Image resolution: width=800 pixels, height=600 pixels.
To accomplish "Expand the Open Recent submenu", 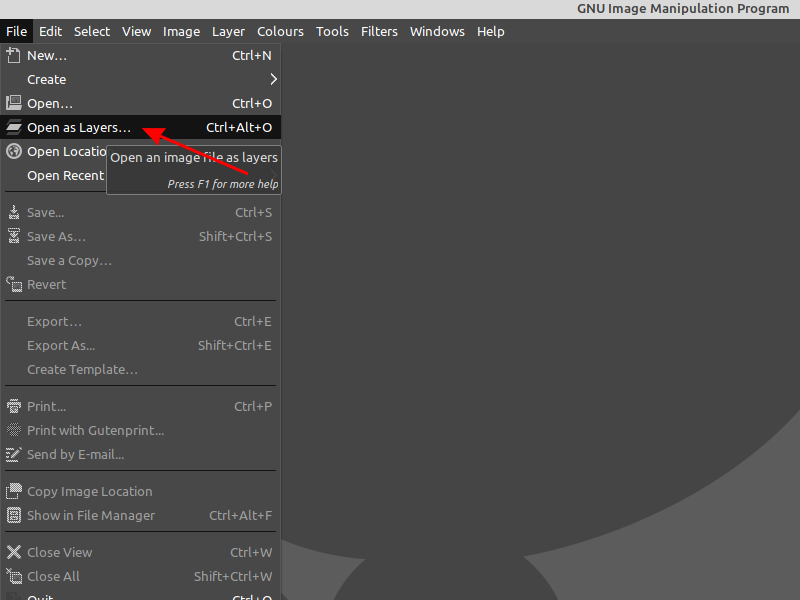I will tap(65, 176).
